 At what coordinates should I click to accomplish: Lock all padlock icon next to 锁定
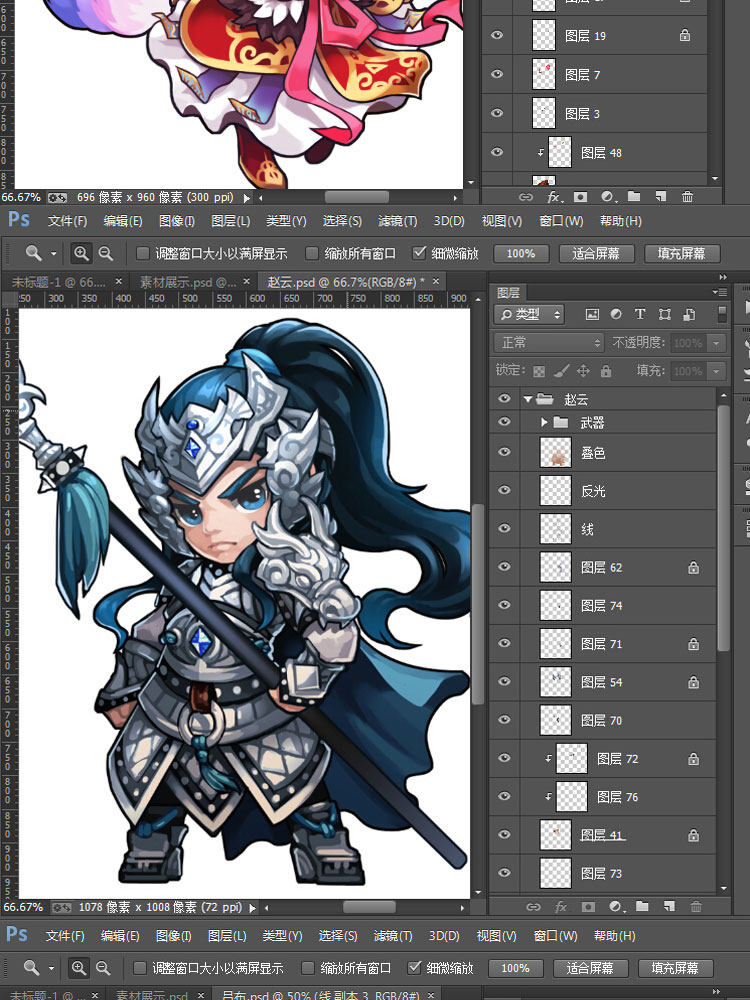coord(605,371)
